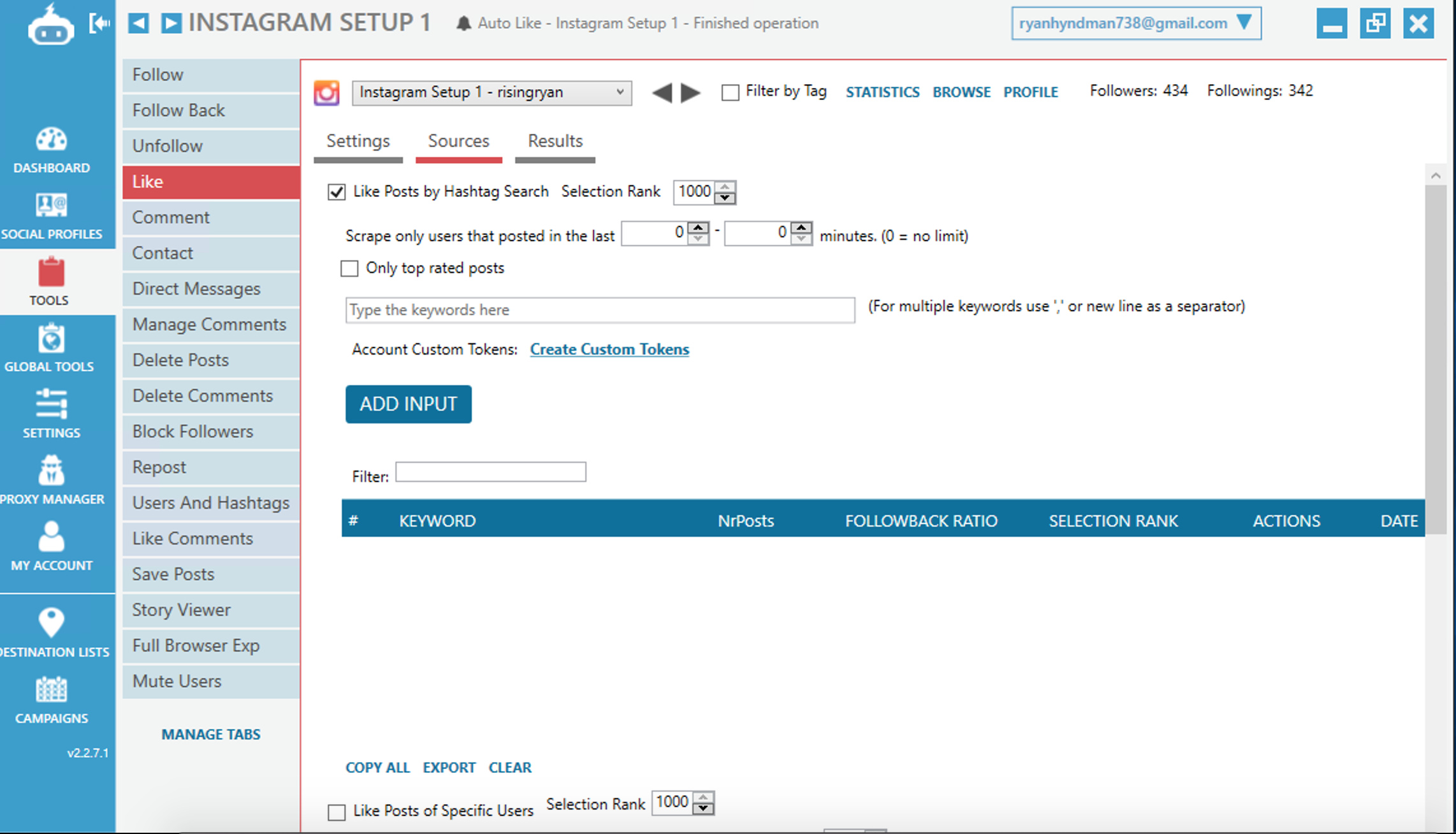
Task: Sort by DATE column header
Action: click(x=1399, y=522)
